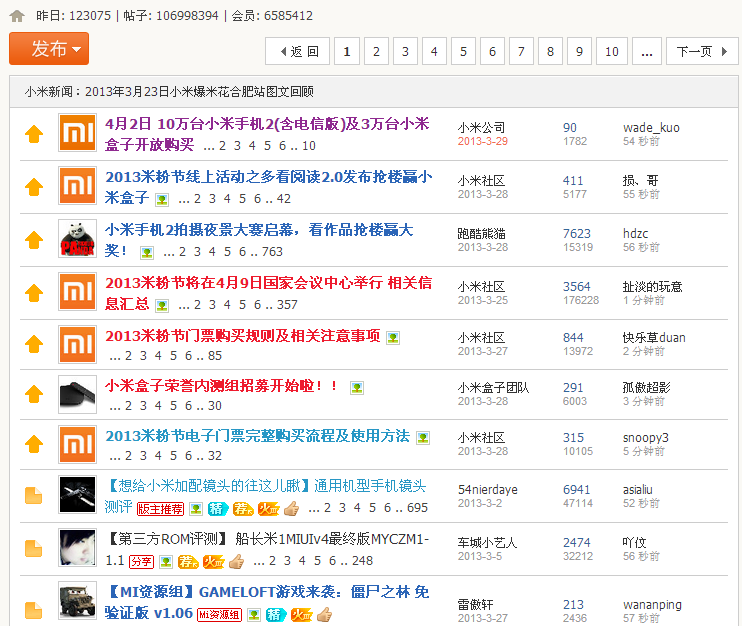Screen dimensions: 742x626
Task: Click 火 hot badge in 镜头测评 thread
Action: pos(269,509)
